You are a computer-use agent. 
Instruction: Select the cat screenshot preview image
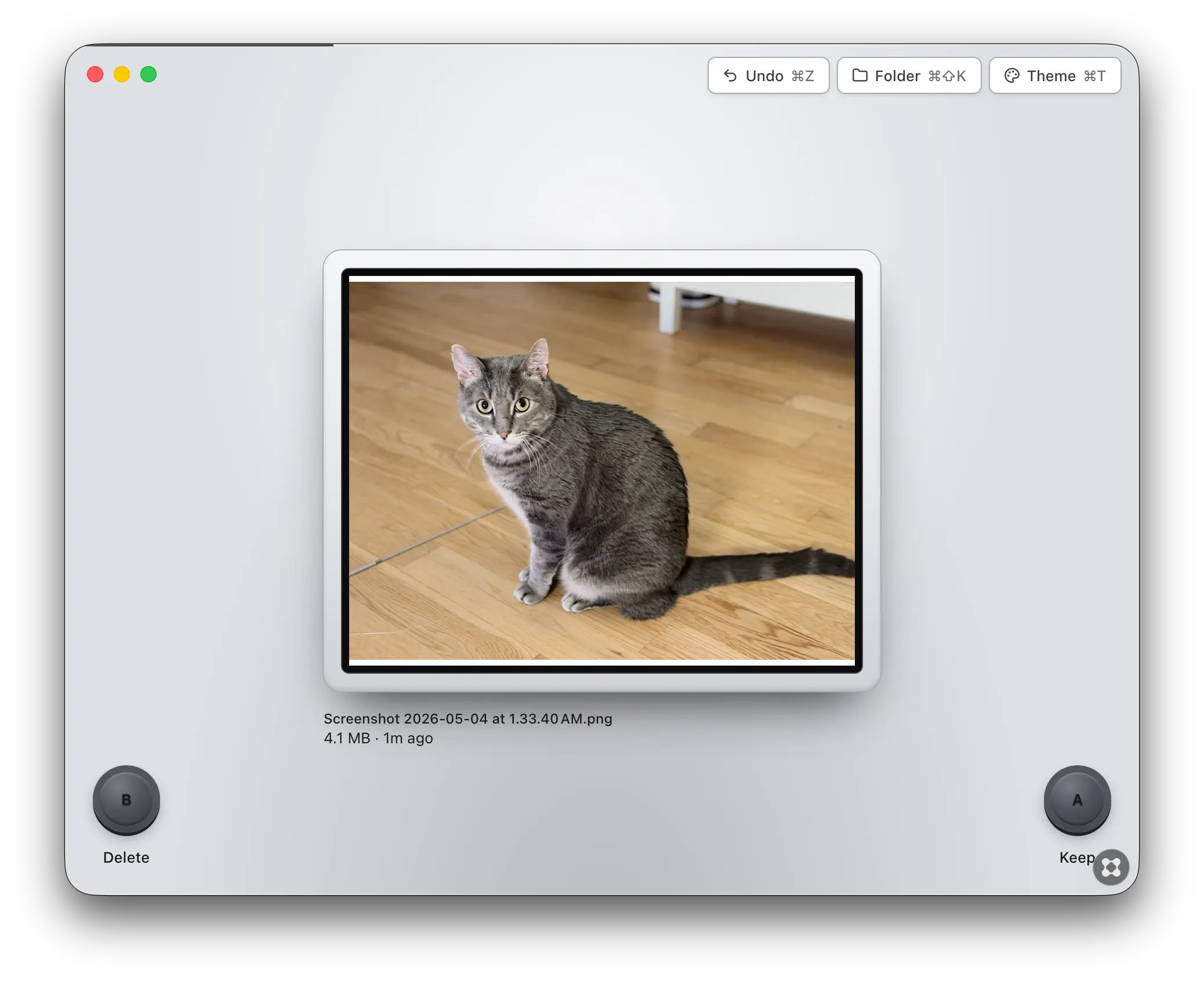pyautogui.click(x=602, y=470)
